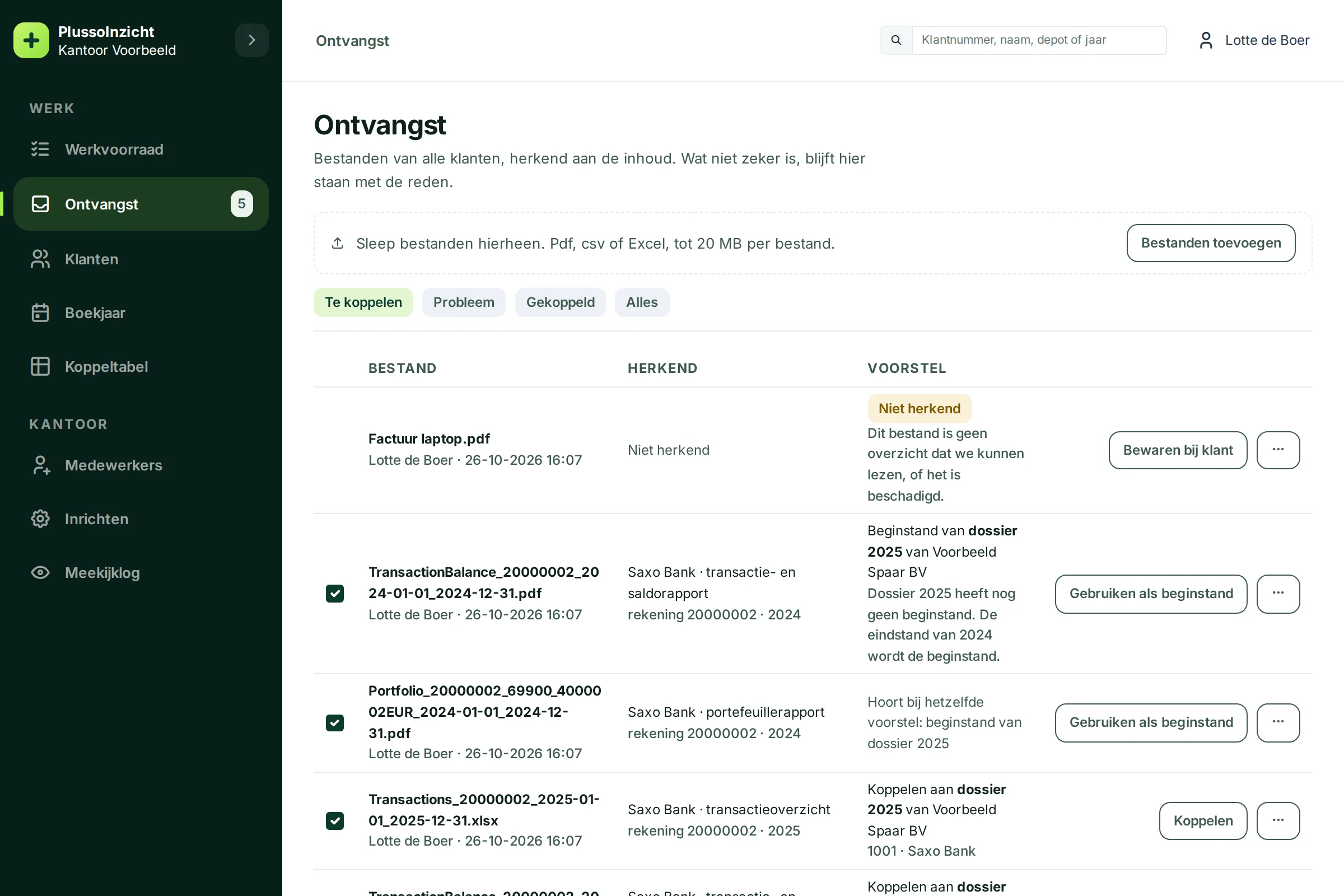The width and height of the screenshot is (1344, 896).
Task: Click the 'Saxo Bank · portefeuillerapport' cell
Action: pyautogui.click(x=726, y=712)
